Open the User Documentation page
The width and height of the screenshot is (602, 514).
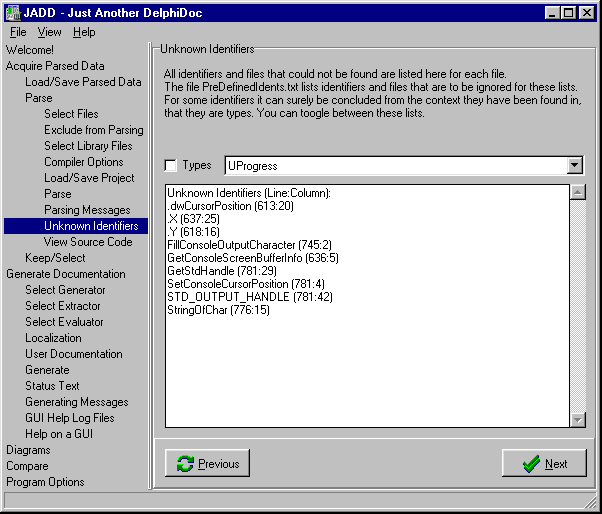pyautogui.click(x=74, y=354)
